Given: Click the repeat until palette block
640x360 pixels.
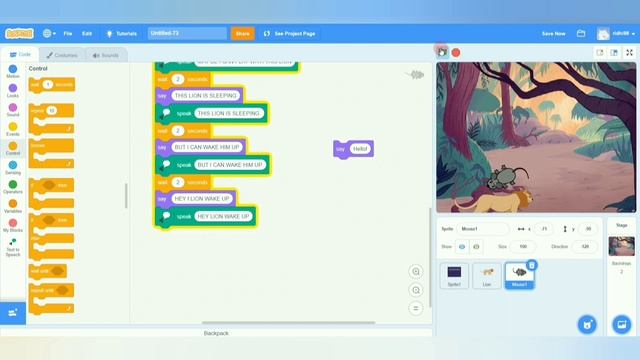Looking at the screenshot, I should (x=51, y=299).
